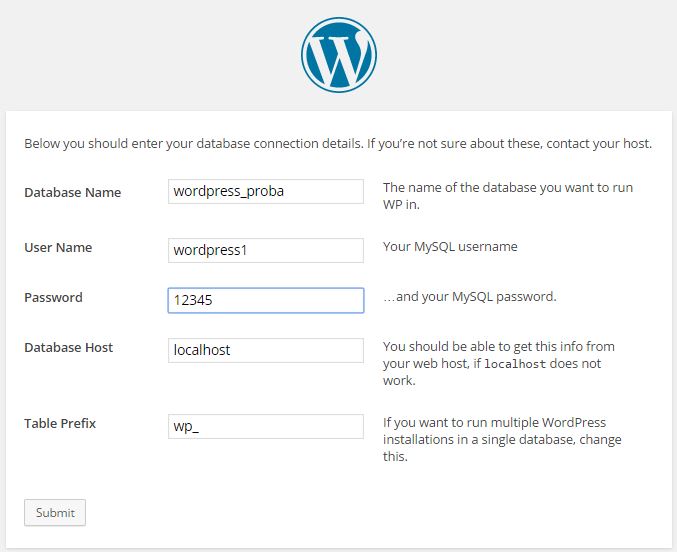Screen dimensions: 677x552
Task: Click the "Password" field label
Action: (53, 297)
